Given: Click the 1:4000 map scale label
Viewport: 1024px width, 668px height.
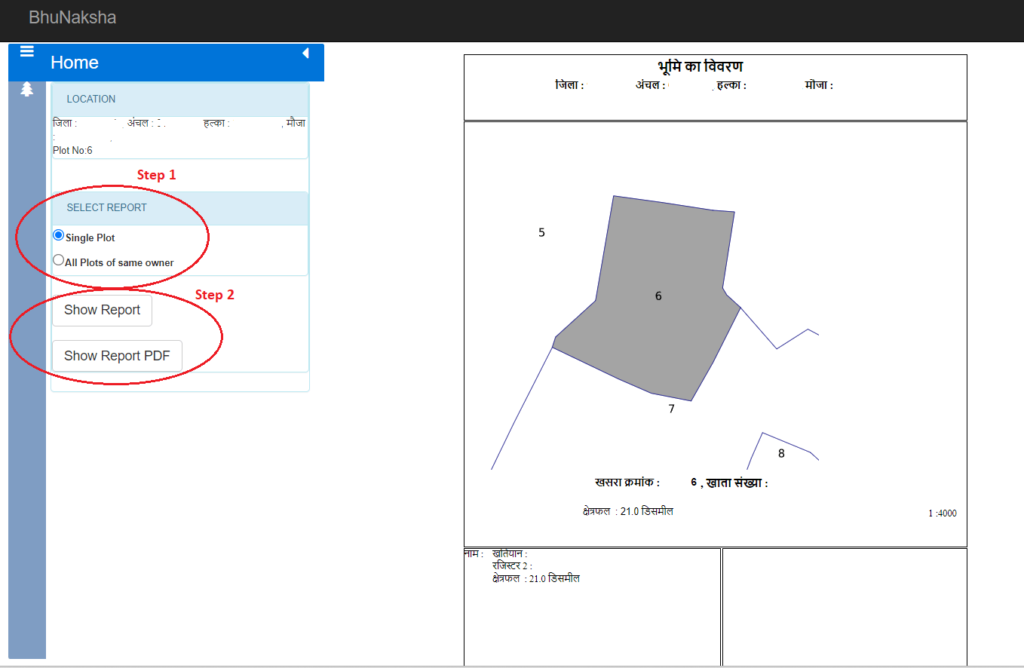Looking at the screenshot, I should pyautogui.click(x=942, y=513).
